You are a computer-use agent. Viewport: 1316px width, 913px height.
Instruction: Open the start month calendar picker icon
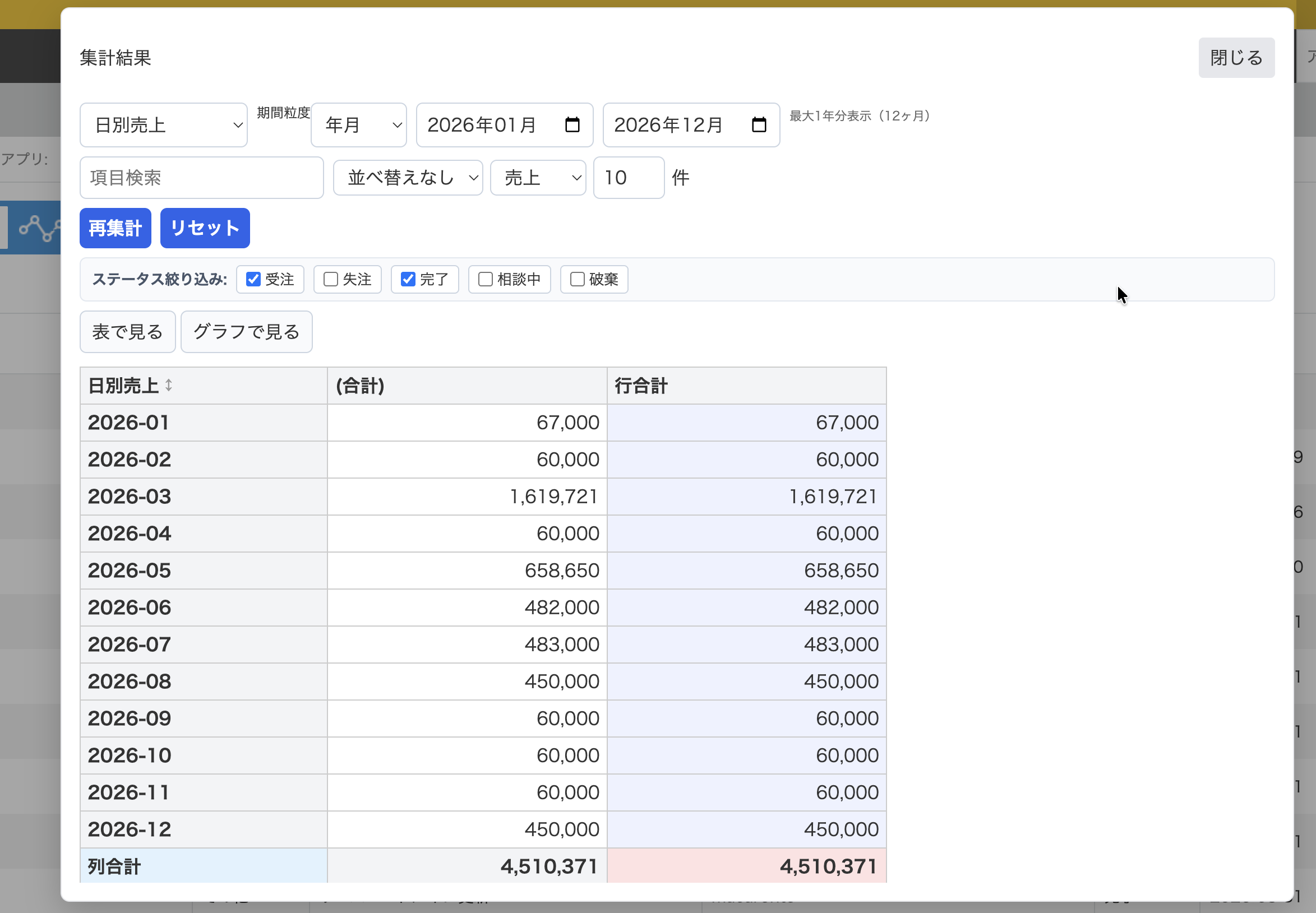pyautogui.click(x=572, y=125)
